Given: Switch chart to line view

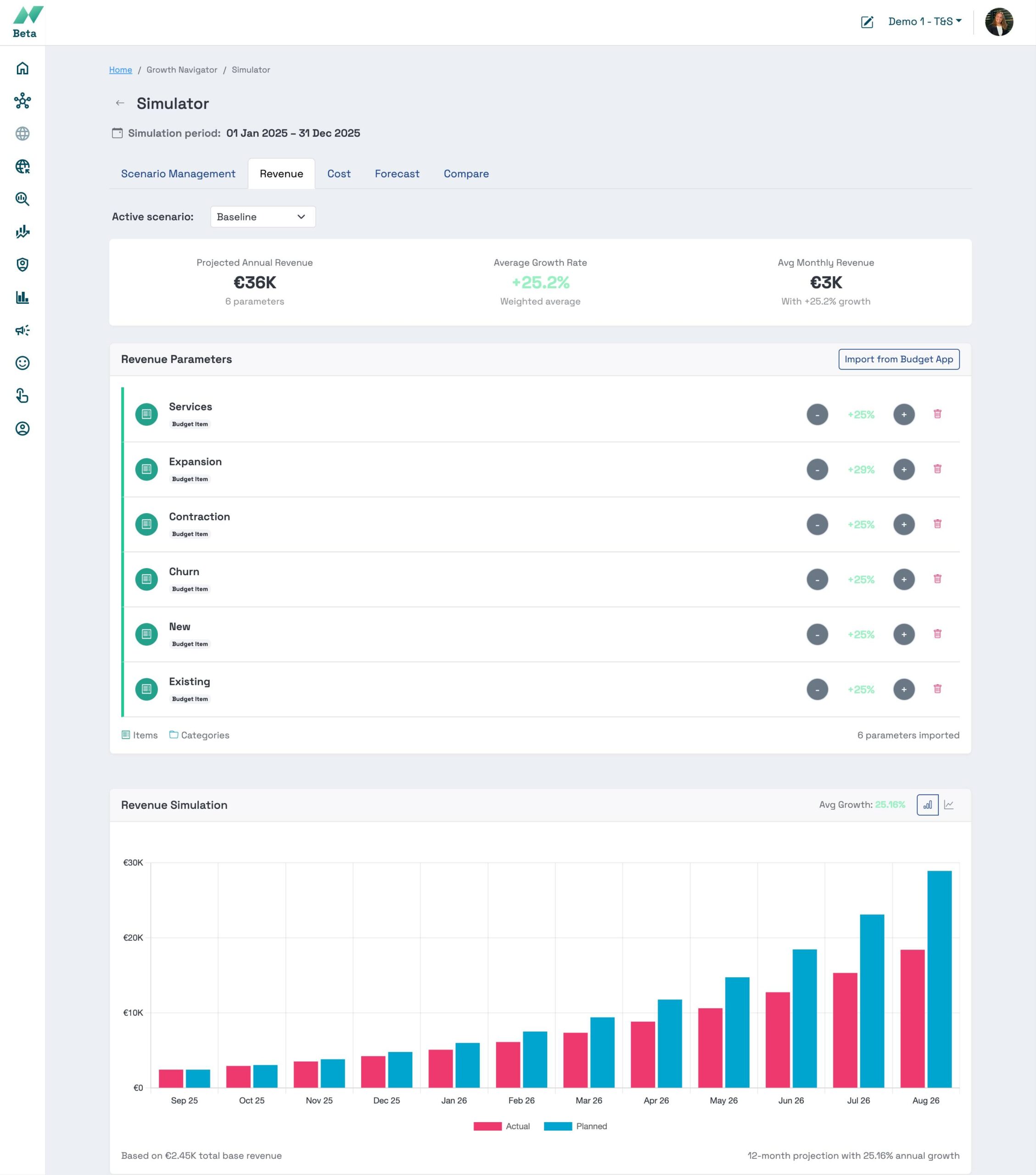Looking at the screenshot, I should coord(949,805).
